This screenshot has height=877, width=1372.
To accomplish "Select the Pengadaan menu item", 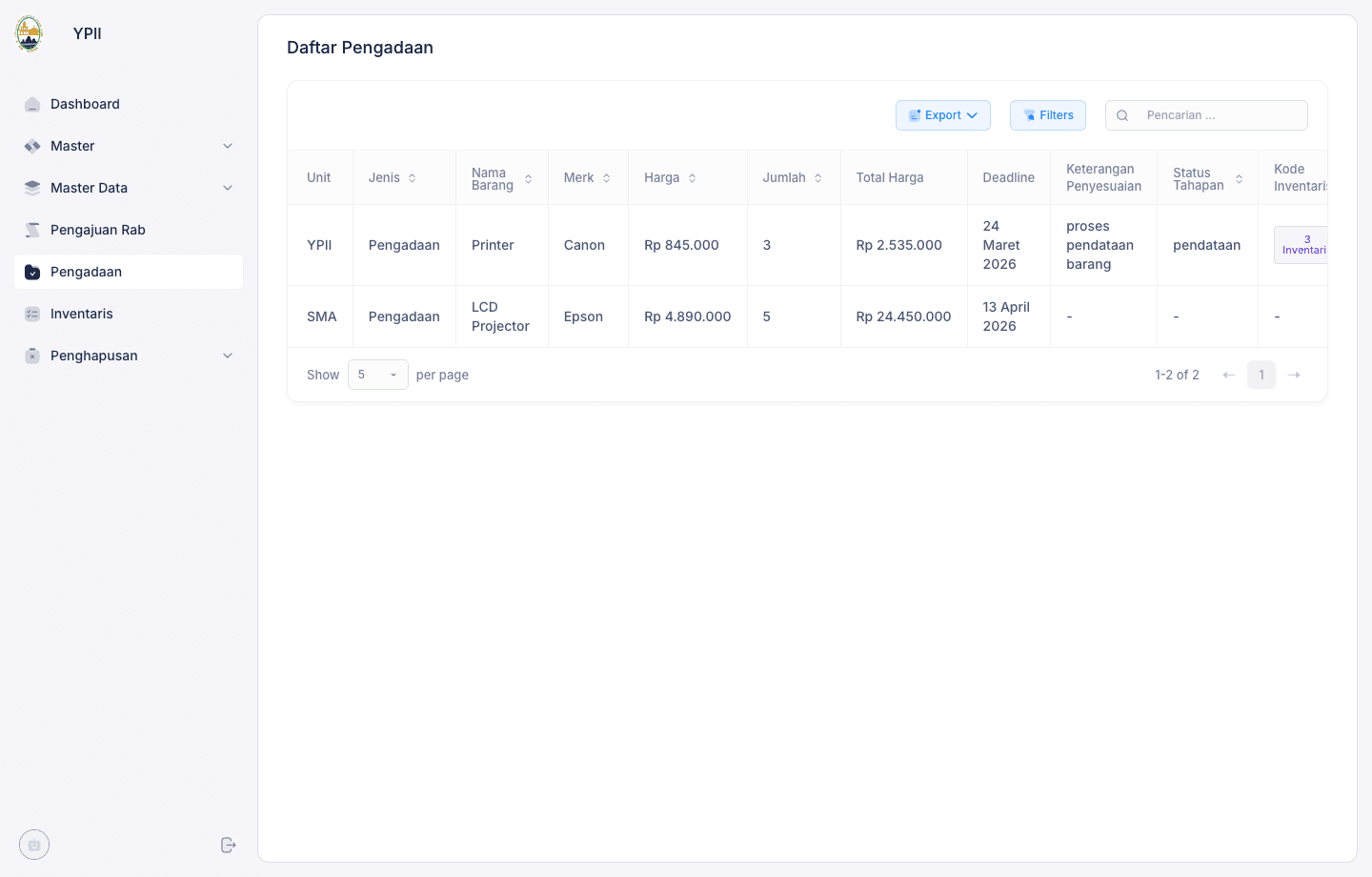I will point(129,272).
